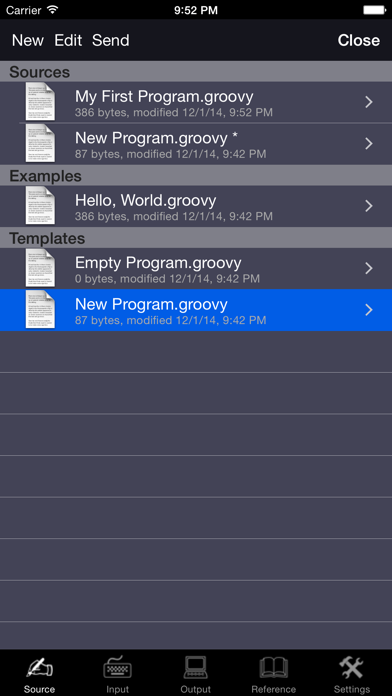The width and height of the screenshot is (392, 696).
Task: Click the highlighted New Program template file icon
Action: [x=40, y=310]
